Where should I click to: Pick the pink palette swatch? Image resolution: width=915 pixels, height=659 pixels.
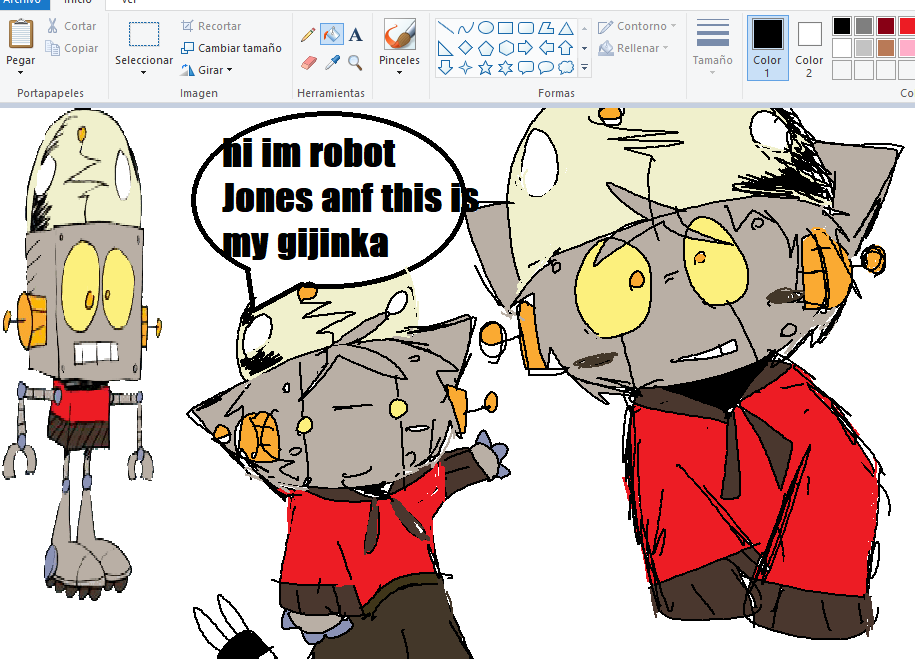906,48
